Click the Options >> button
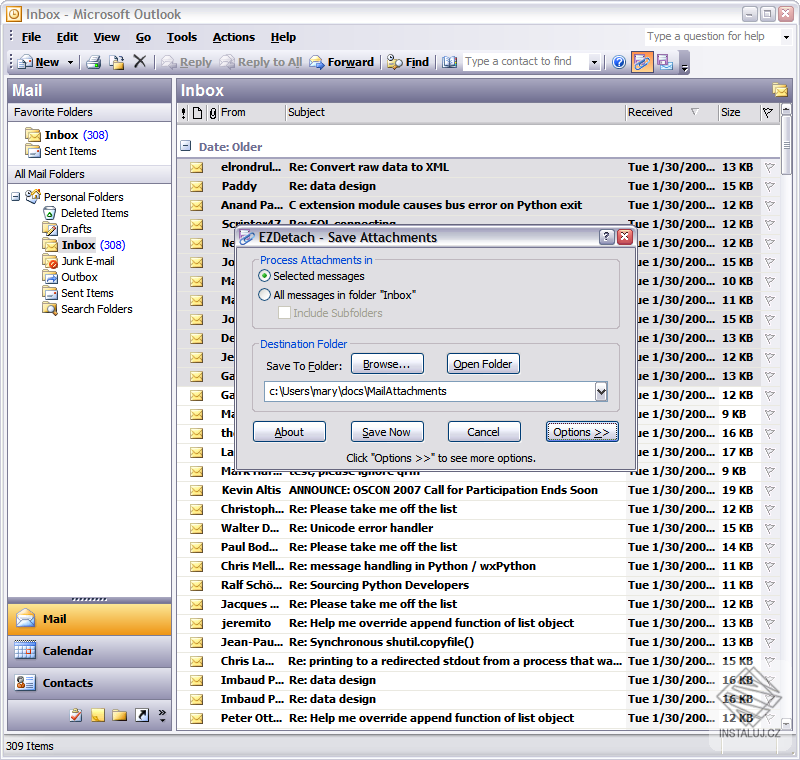The image size is (800, 760). tap(581, 432)
